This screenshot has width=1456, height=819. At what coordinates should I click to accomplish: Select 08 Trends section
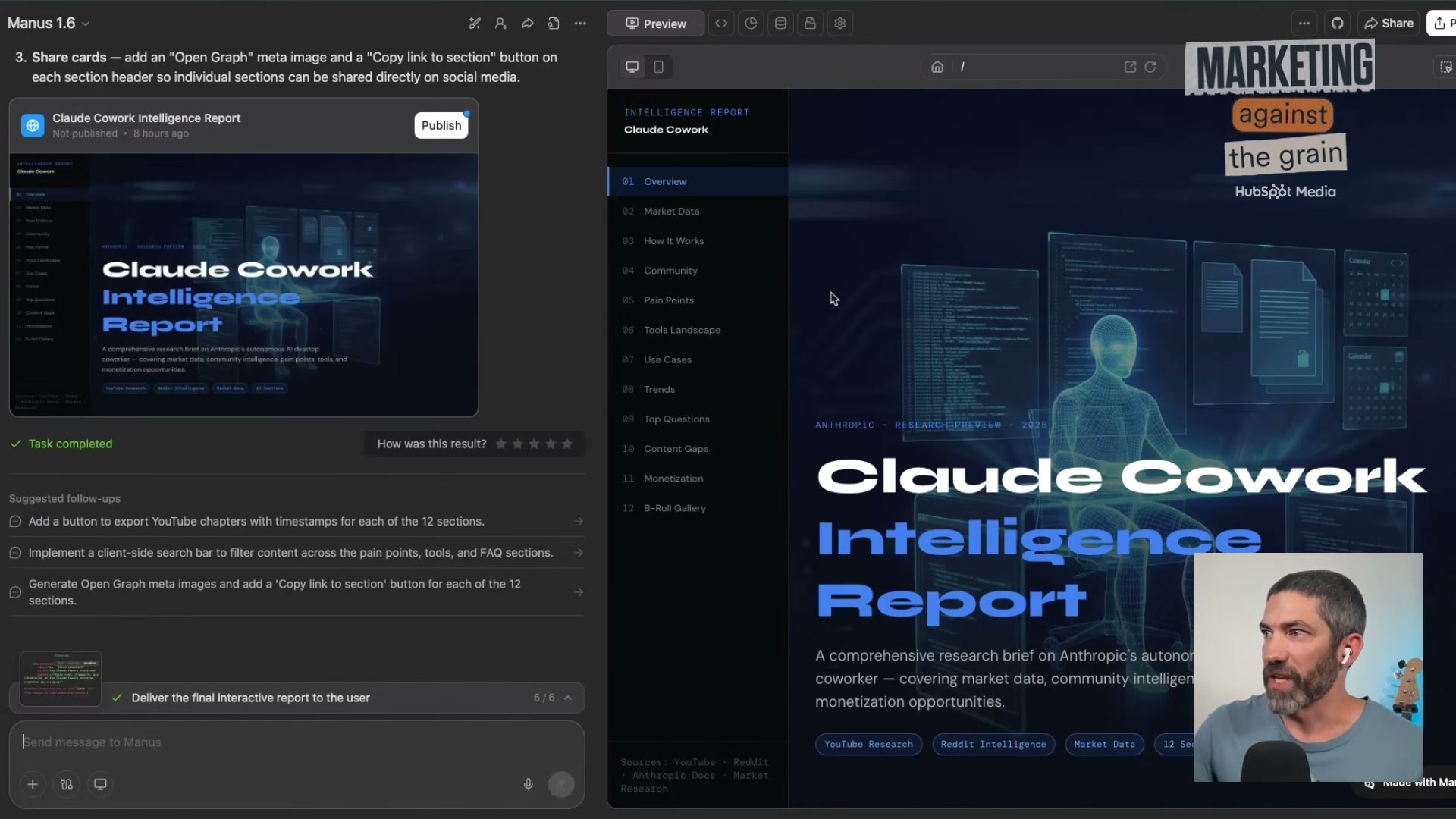[x=698, y=389]
